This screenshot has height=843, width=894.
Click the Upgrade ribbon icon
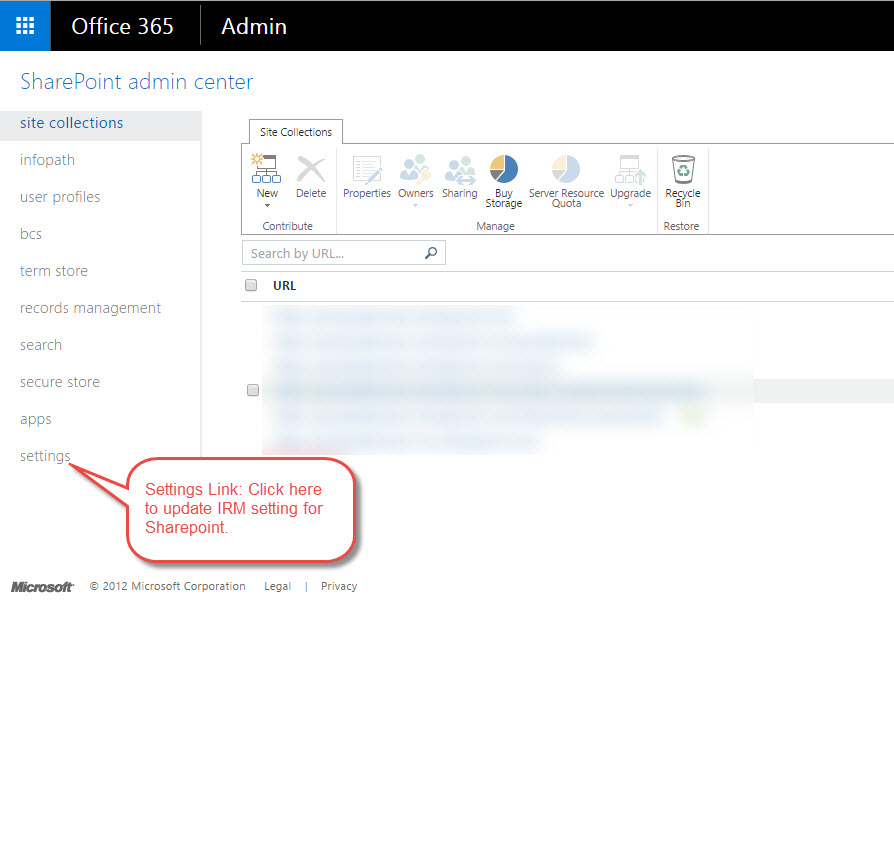click(x=630, y=169)
